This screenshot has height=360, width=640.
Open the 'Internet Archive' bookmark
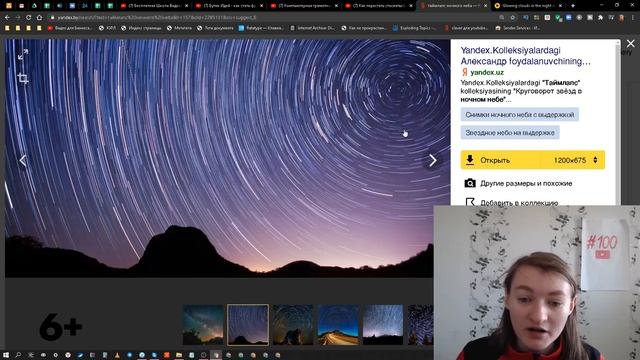pyautogui.click(x=312, y=28)
